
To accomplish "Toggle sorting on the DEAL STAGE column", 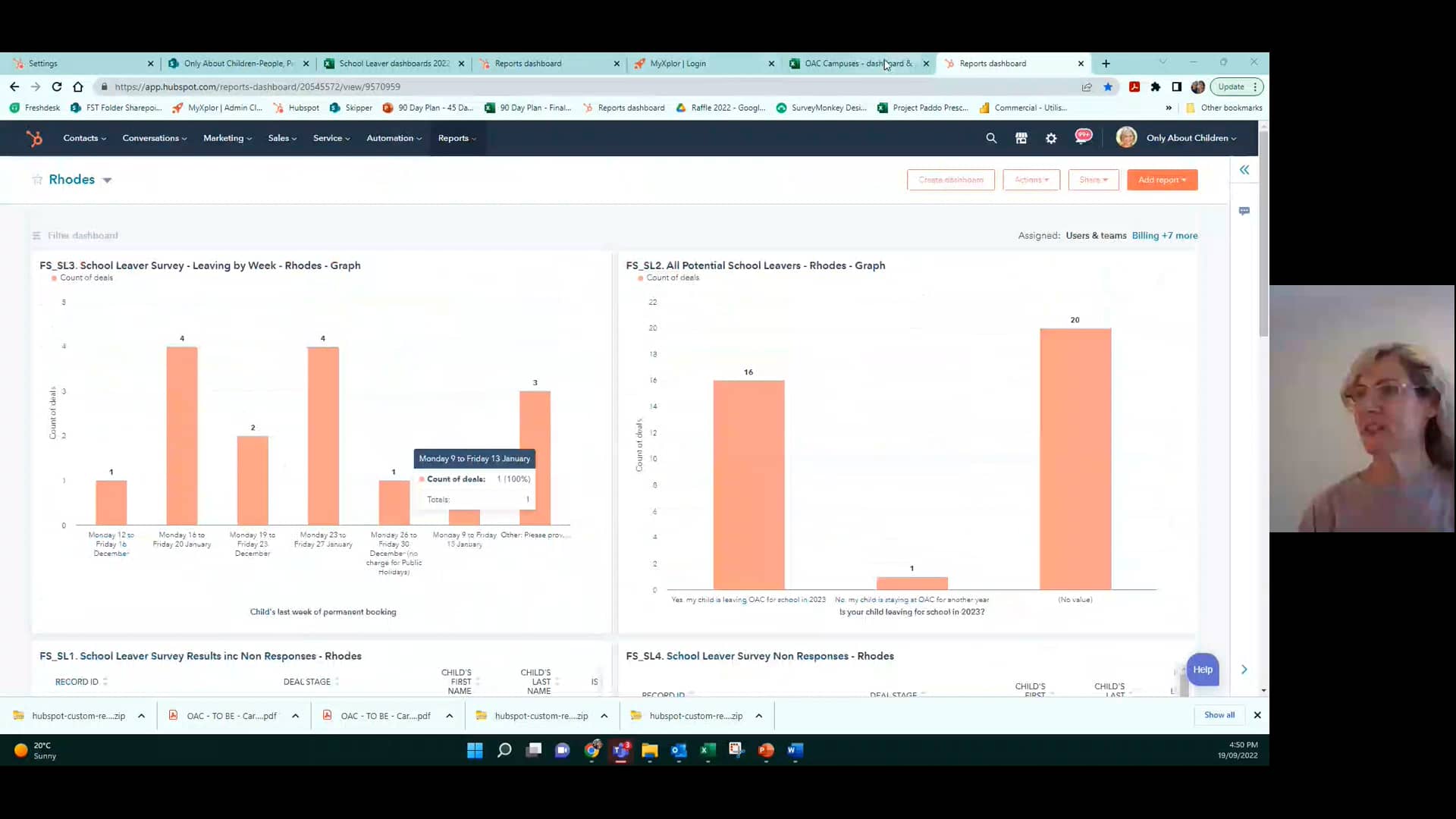I will pyautogui.click(x=337, y=681).
